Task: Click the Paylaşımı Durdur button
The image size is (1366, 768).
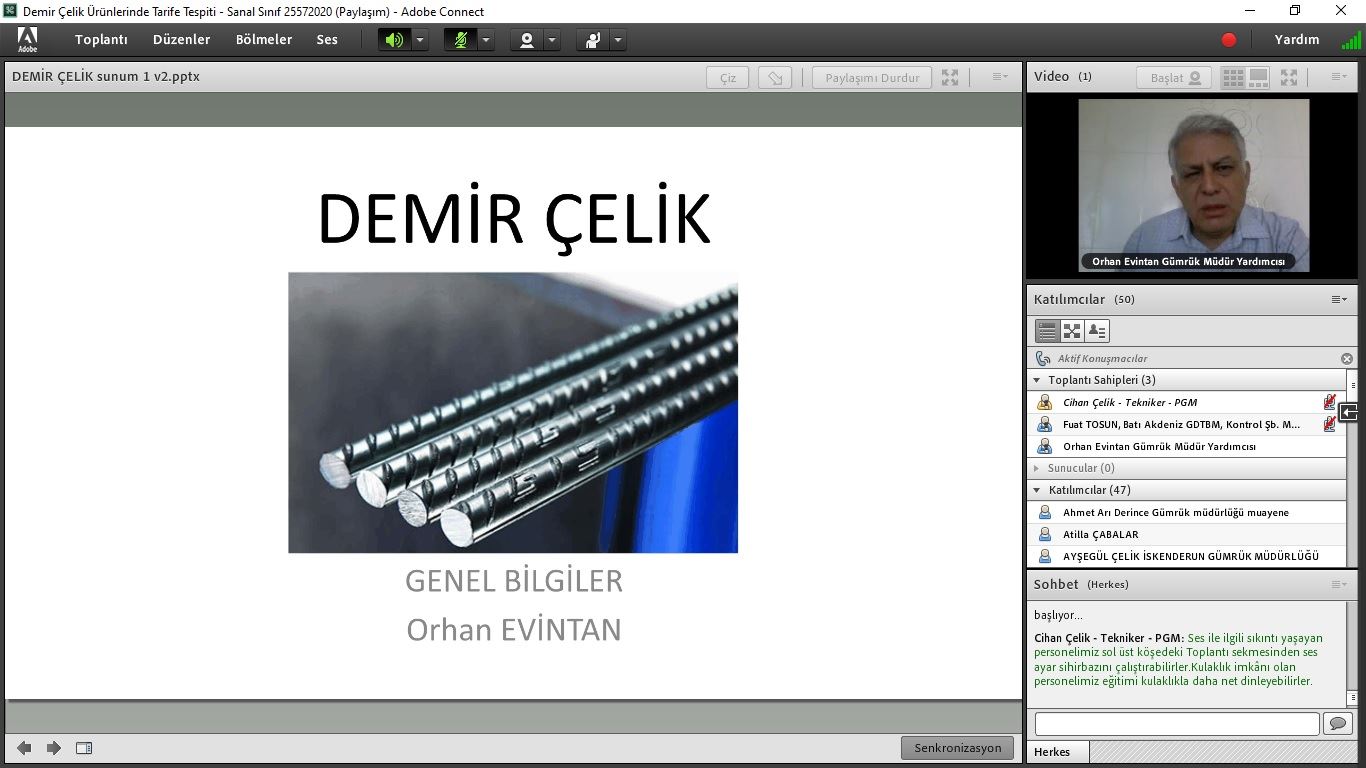Action: 872,77
